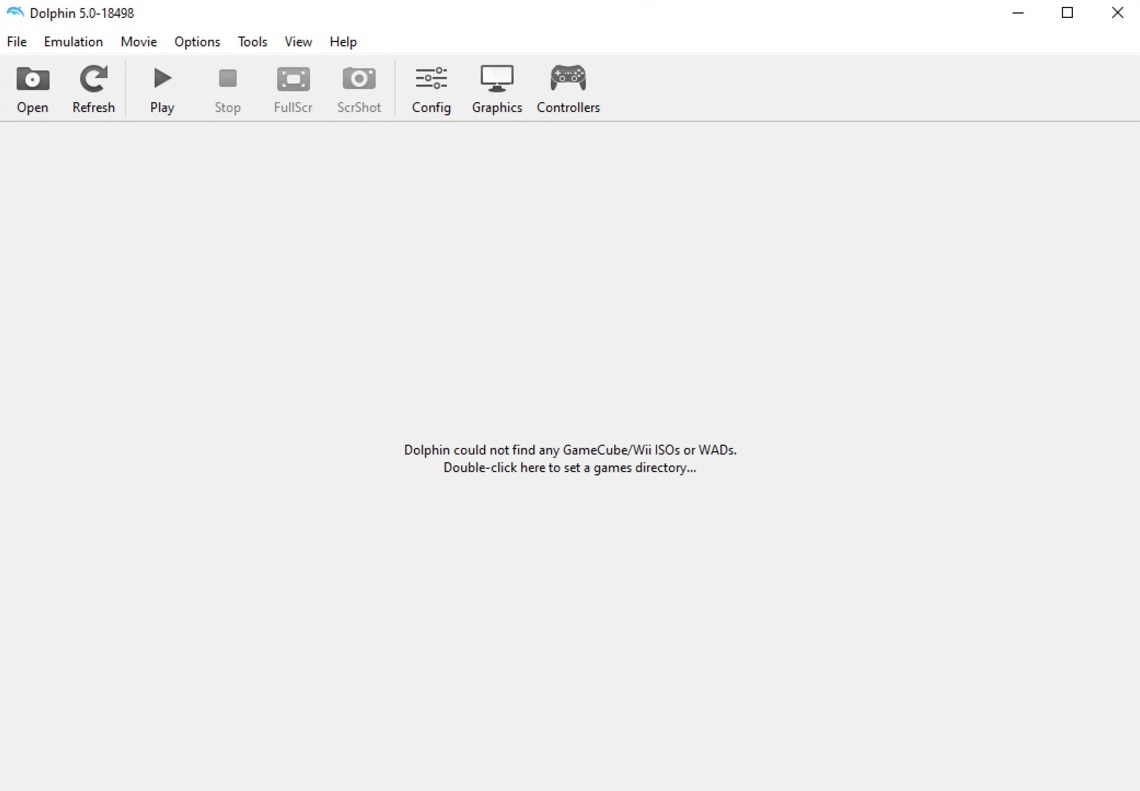The image size is (1140, 791).
Task: Maximize the Dolphin window
Action: 1067,13
